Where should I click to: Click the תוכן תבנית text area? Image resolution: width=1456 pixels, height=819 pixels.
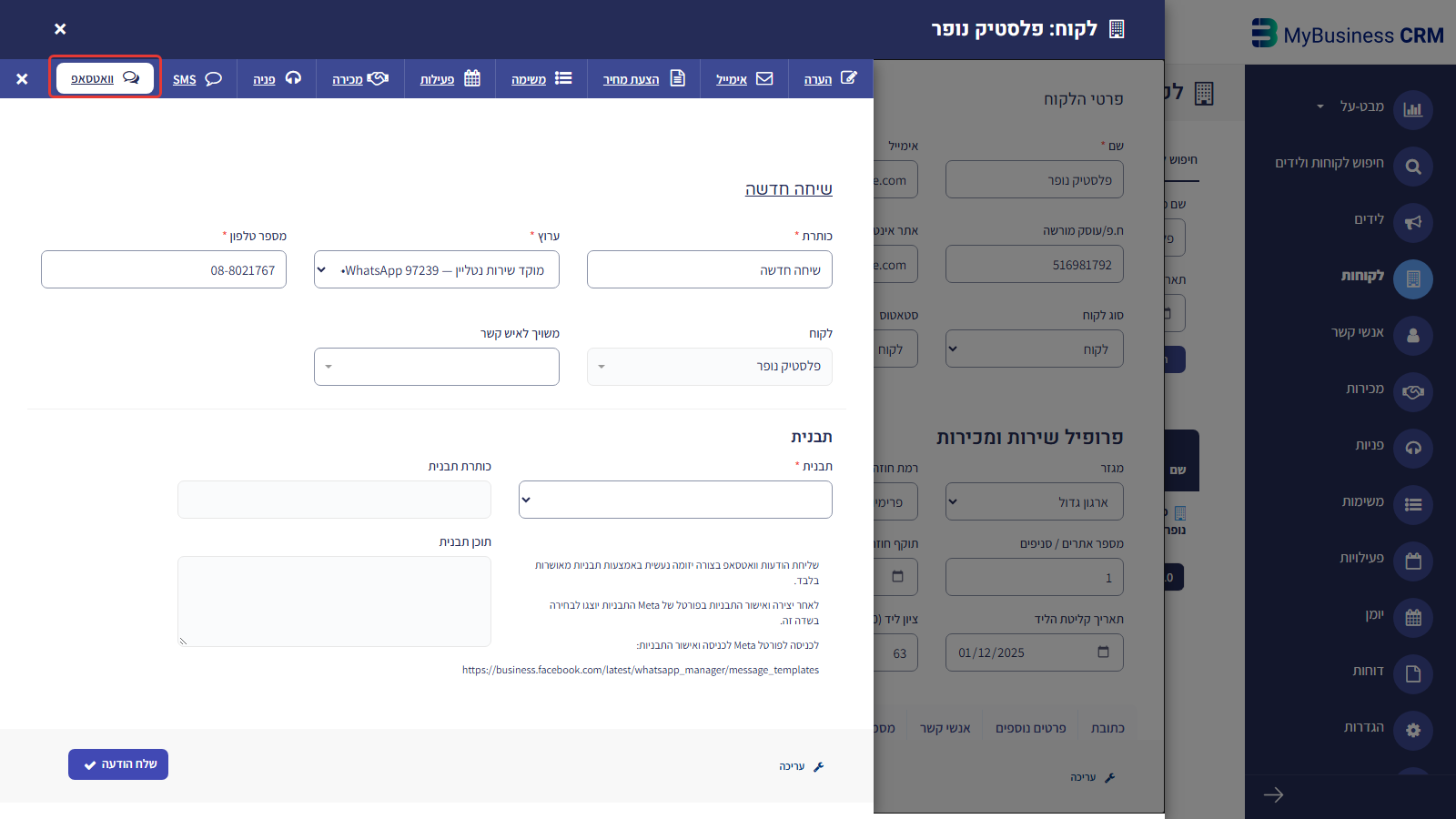[x=334, y=602]
